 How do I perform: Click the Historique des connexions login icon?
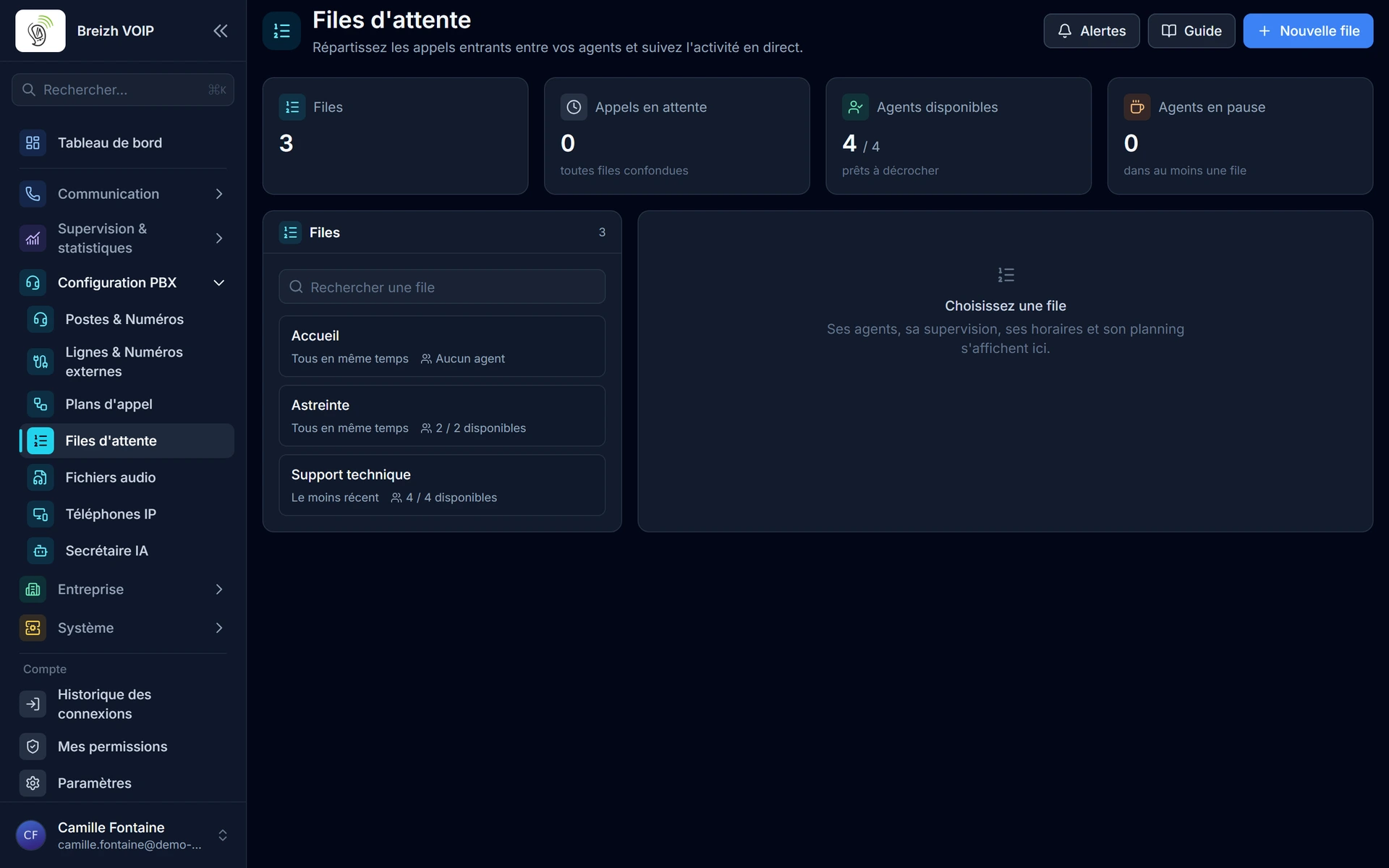click(x=33, y=704)
